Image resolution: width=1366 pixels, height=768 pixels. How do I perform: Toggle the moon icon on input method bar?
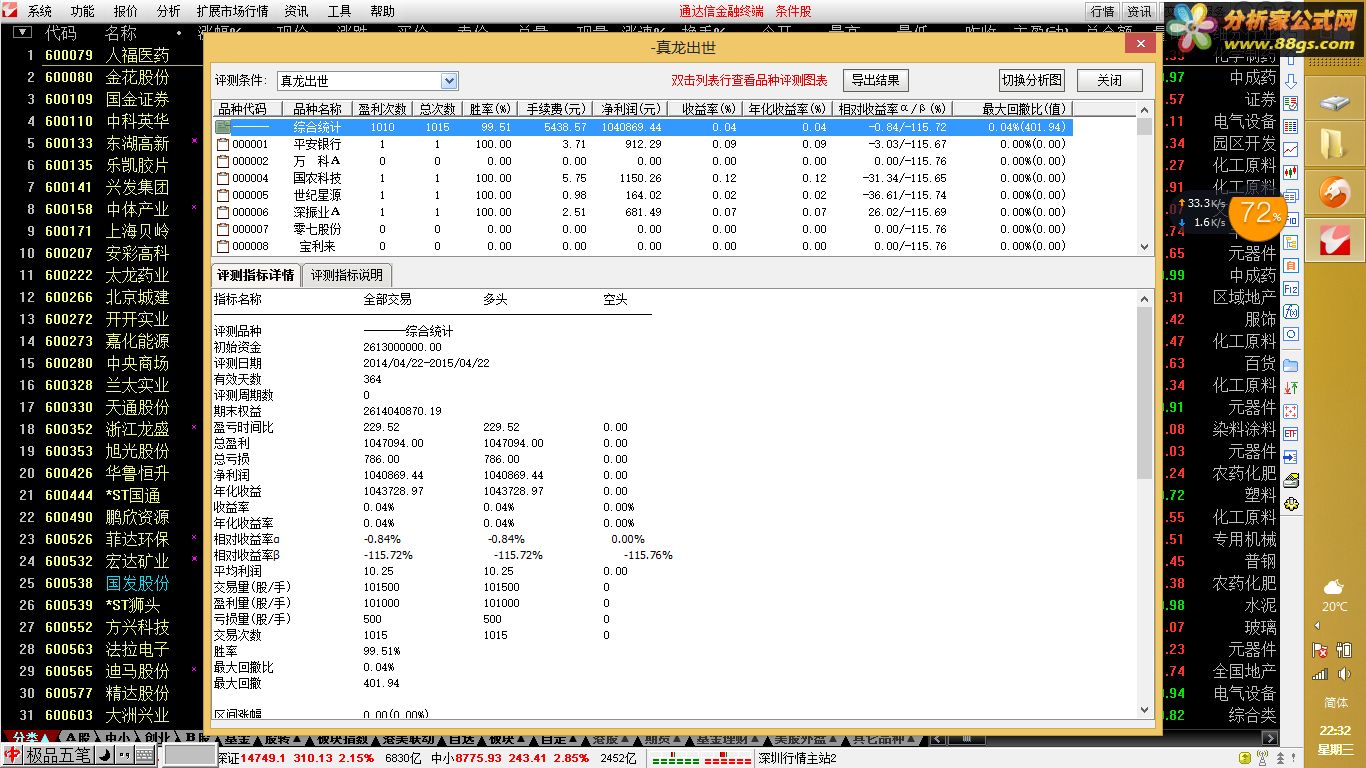click(x=105, y=756)
